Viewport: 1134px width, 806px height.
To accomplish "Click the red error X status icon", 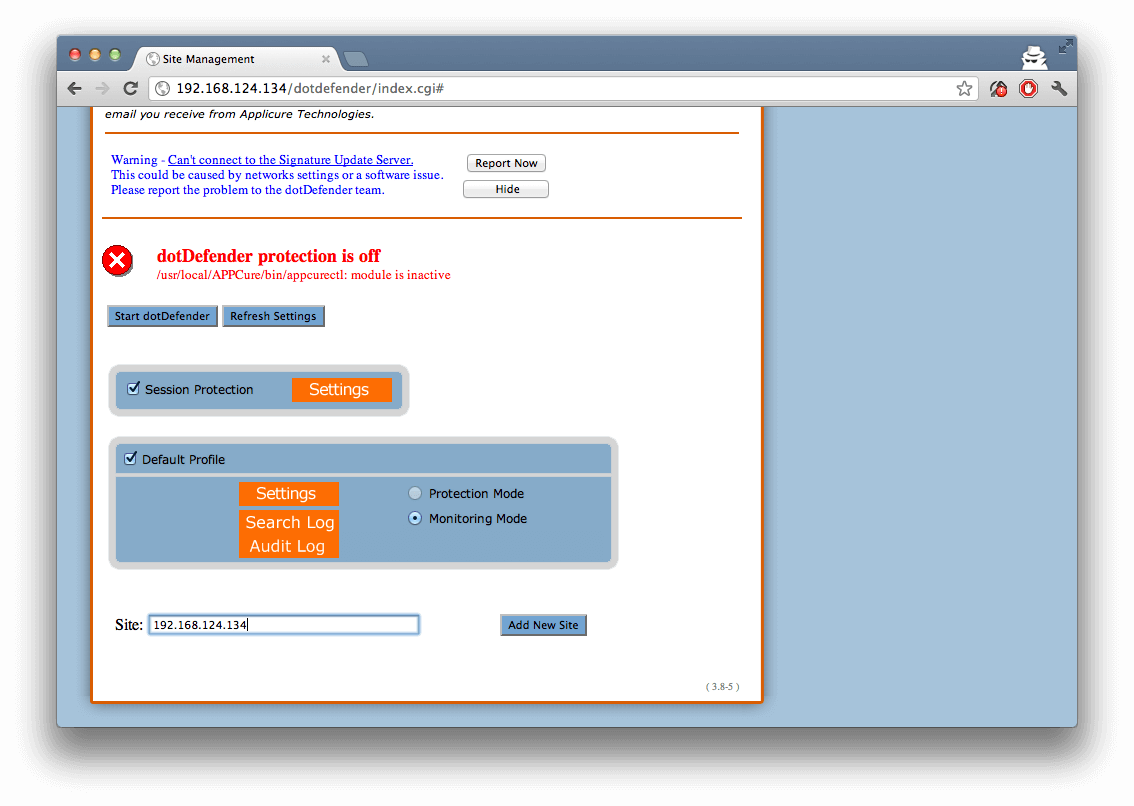I will [x=117, y=261].
